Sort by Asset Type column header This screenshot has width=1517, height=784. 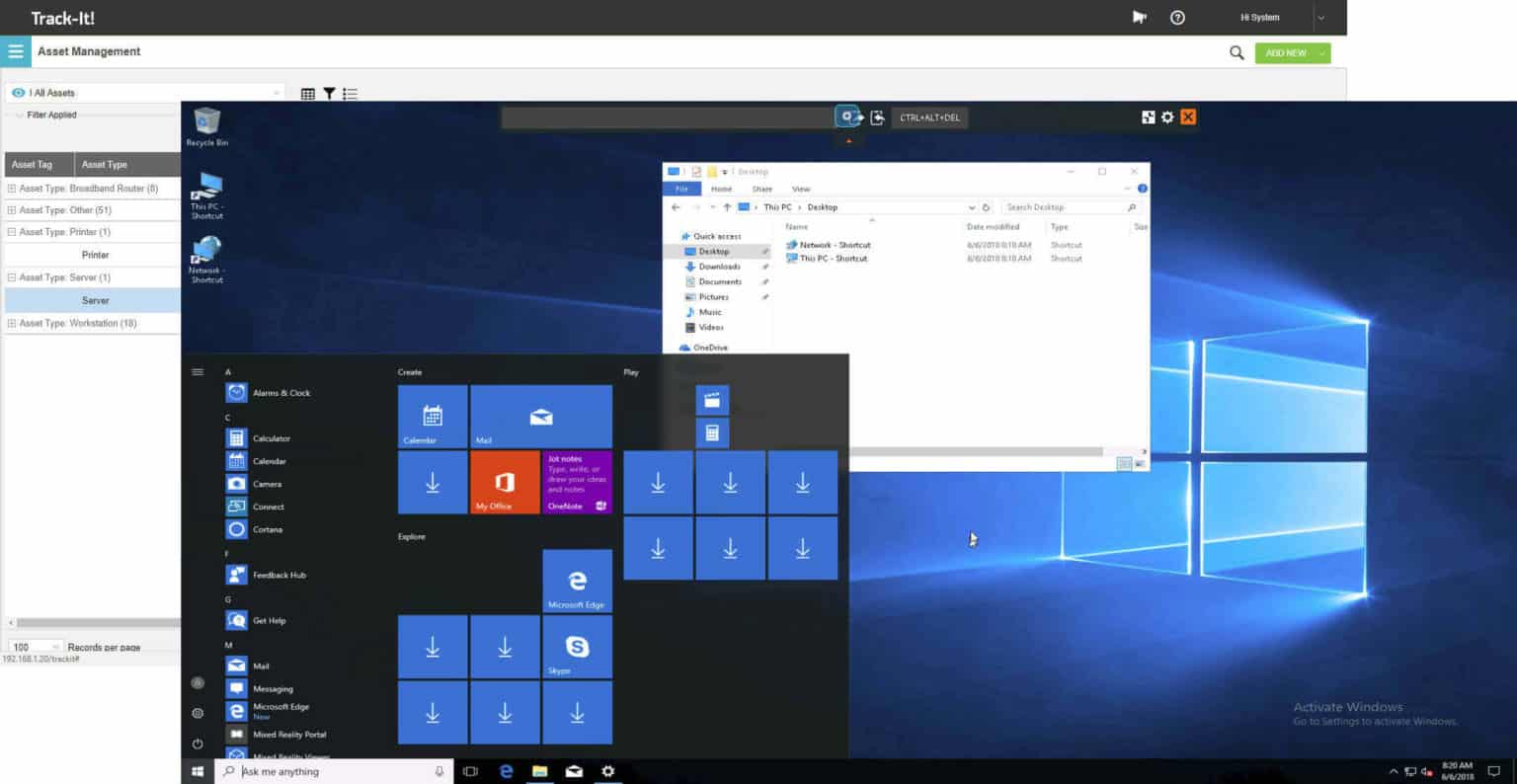(x=104, y=164)
